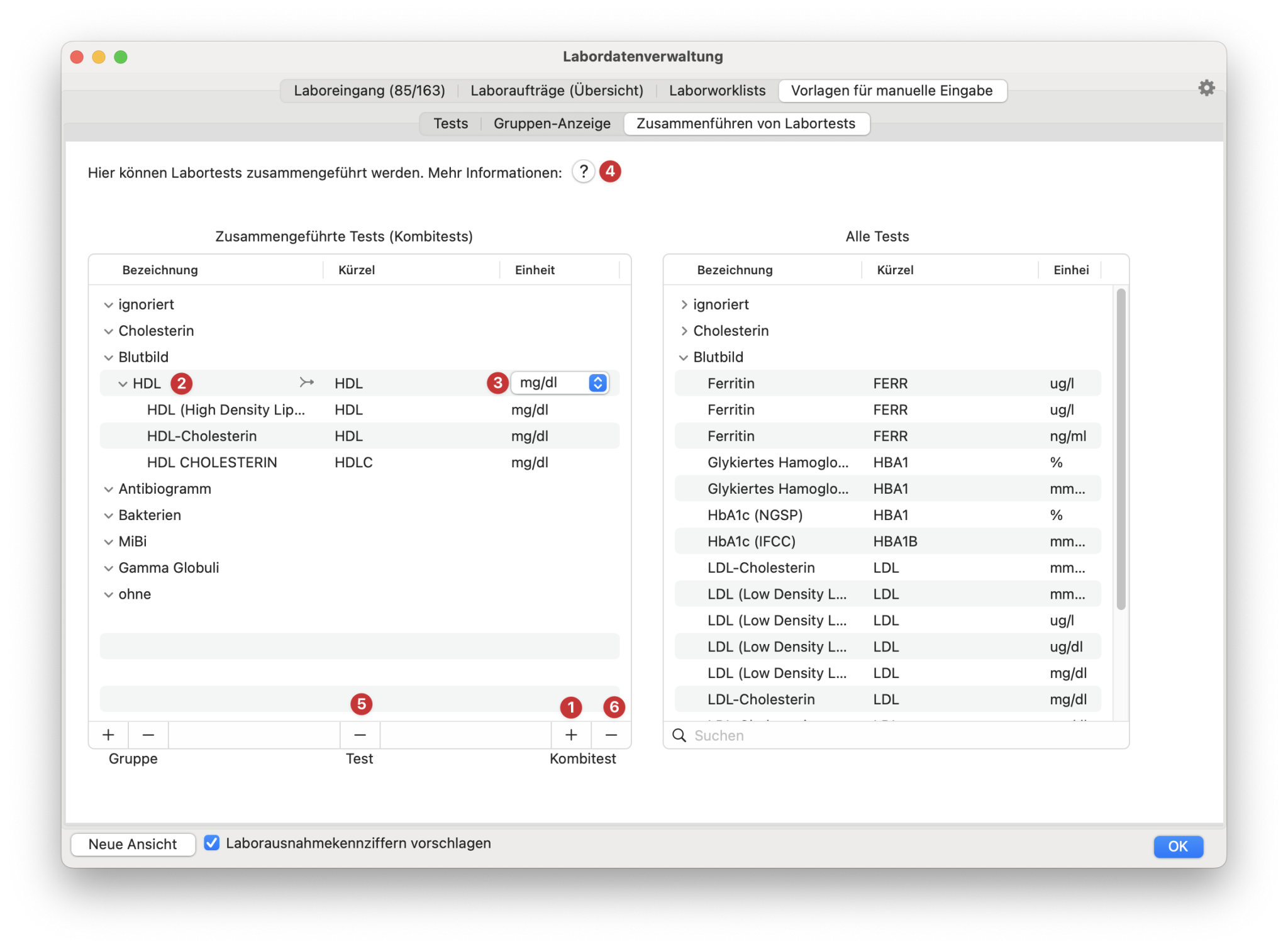This screenshot has width=1288, height=949.
Task: Add a new group with plus button
Action: click(x=108, y=735)
